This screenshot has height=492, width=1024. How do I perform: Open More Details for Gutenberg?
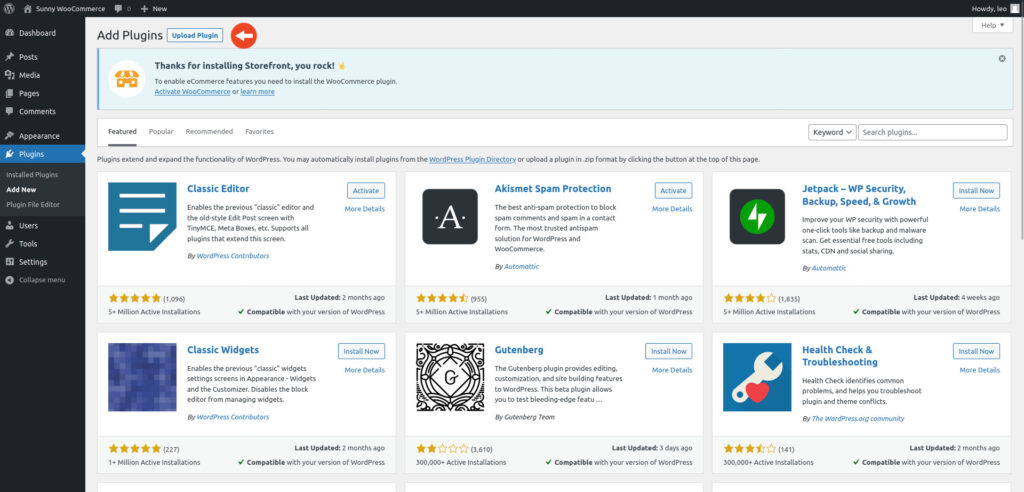(x=672, y=370)
